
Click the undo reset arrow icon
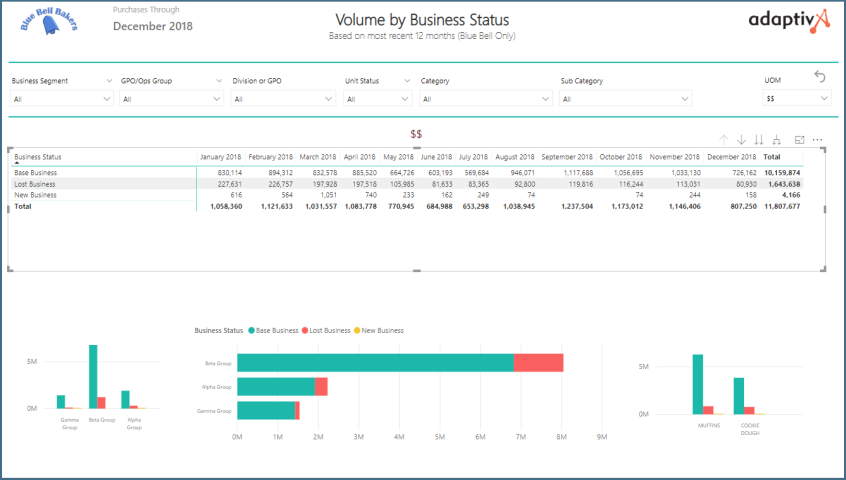pyautogui.click(x=820, y=77)
